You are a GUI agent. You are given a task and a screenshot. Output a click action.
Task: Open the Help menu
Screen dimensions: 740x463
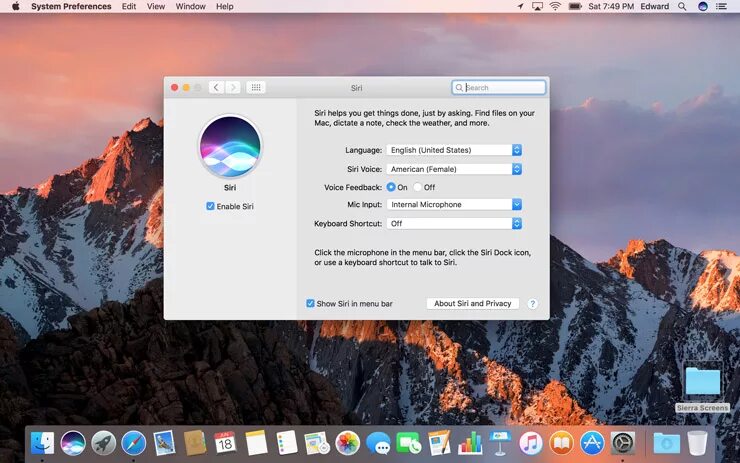pyautogui.click(x=225, y=7)
